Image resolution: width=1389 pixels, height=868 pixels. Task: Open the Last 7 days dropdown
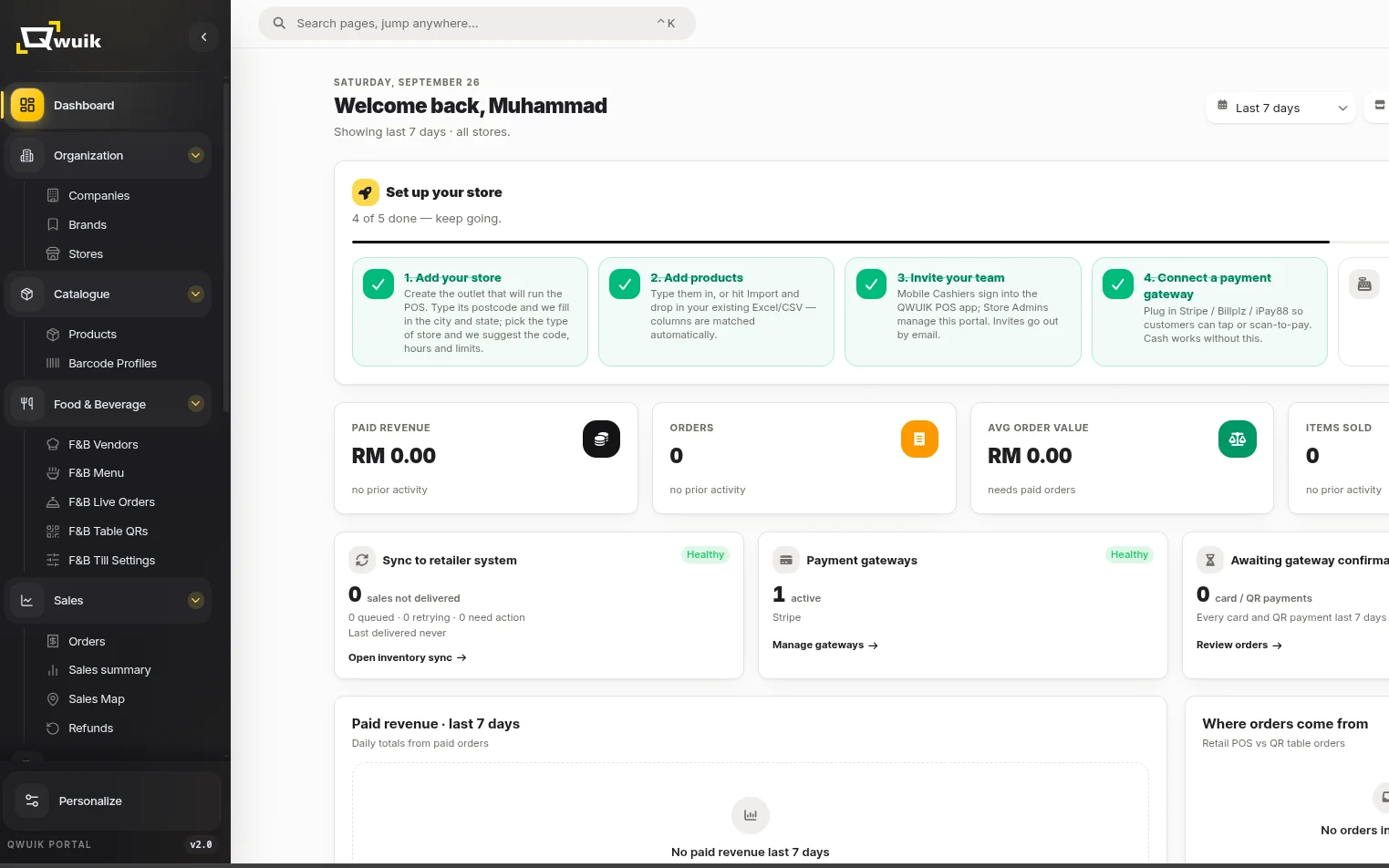pyautogui.click(x=1280, y=108)
